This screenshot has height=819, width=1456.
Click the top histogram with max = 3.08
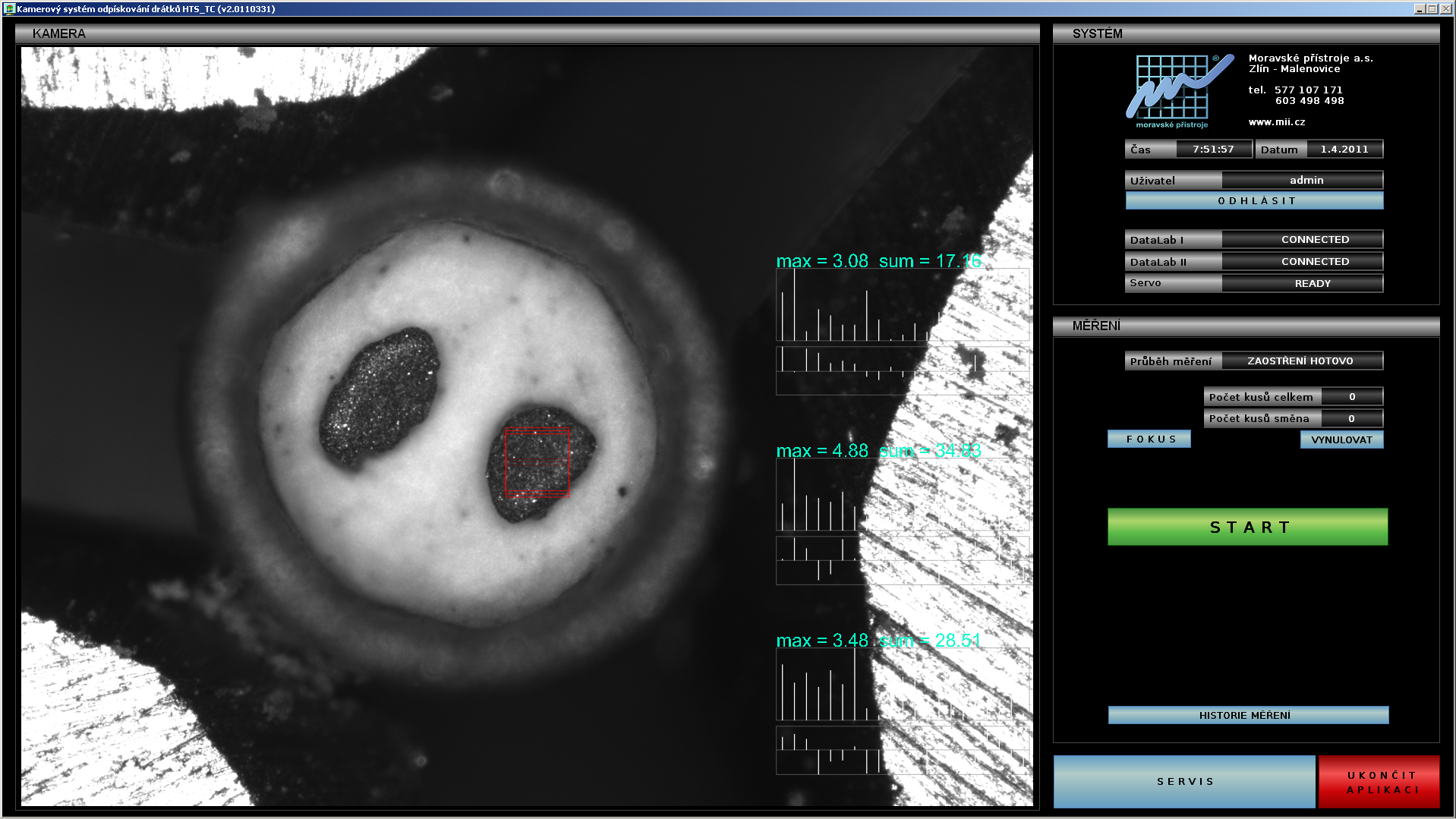(x=902, y=305)
